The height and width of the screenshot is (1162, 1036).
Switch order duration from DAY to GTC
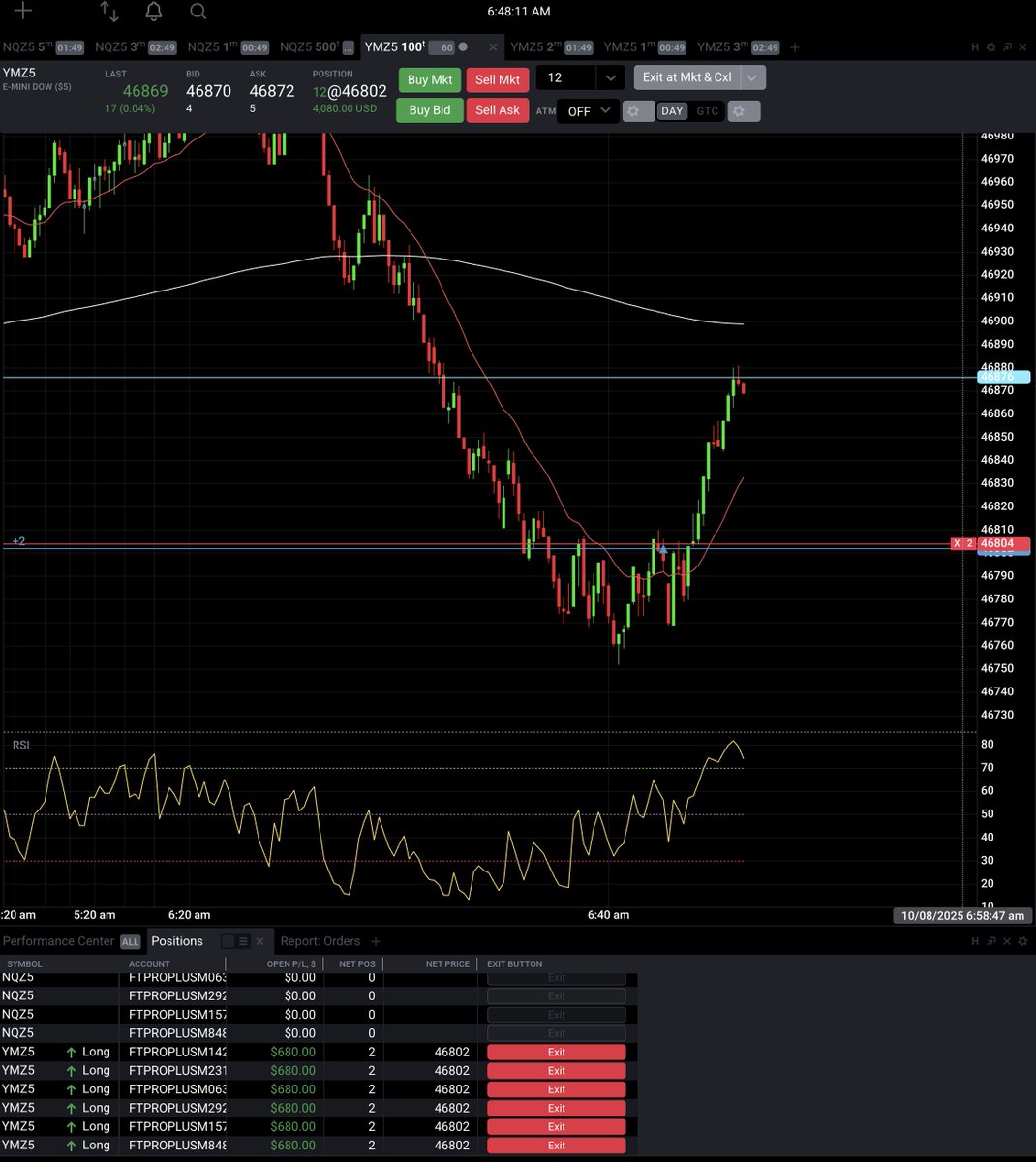click(x=707, y=111)
